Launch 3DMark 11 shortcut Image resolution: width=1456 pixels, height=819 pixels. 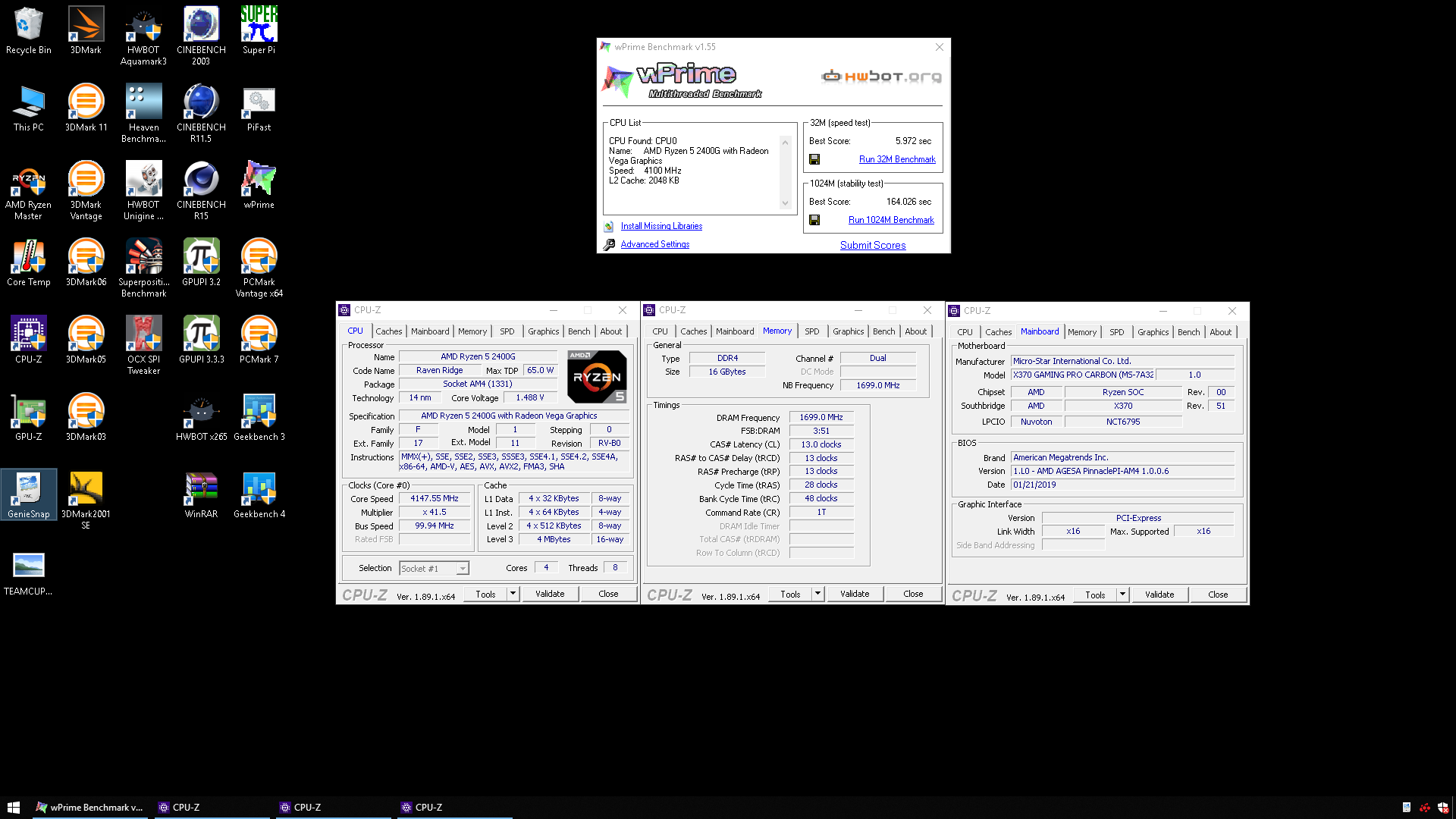point(86,108)
